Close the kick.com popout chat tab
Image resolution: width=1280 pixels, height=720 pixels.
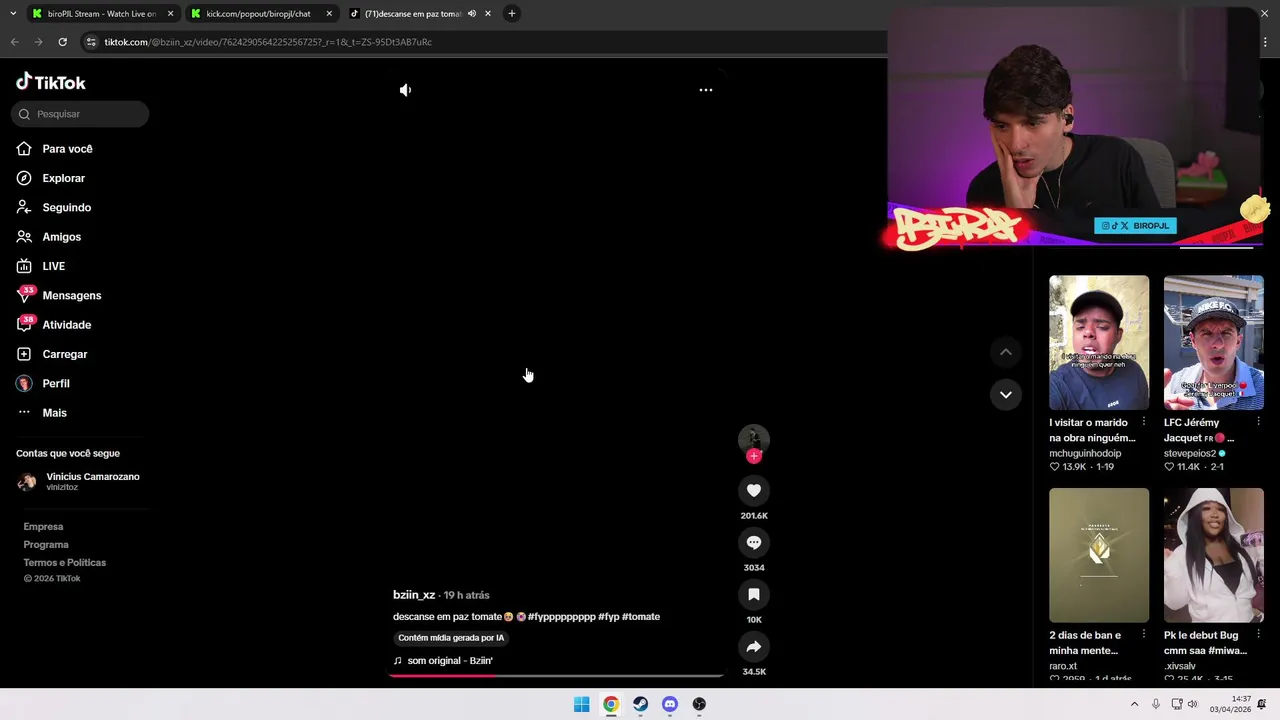tap(329, 14)
